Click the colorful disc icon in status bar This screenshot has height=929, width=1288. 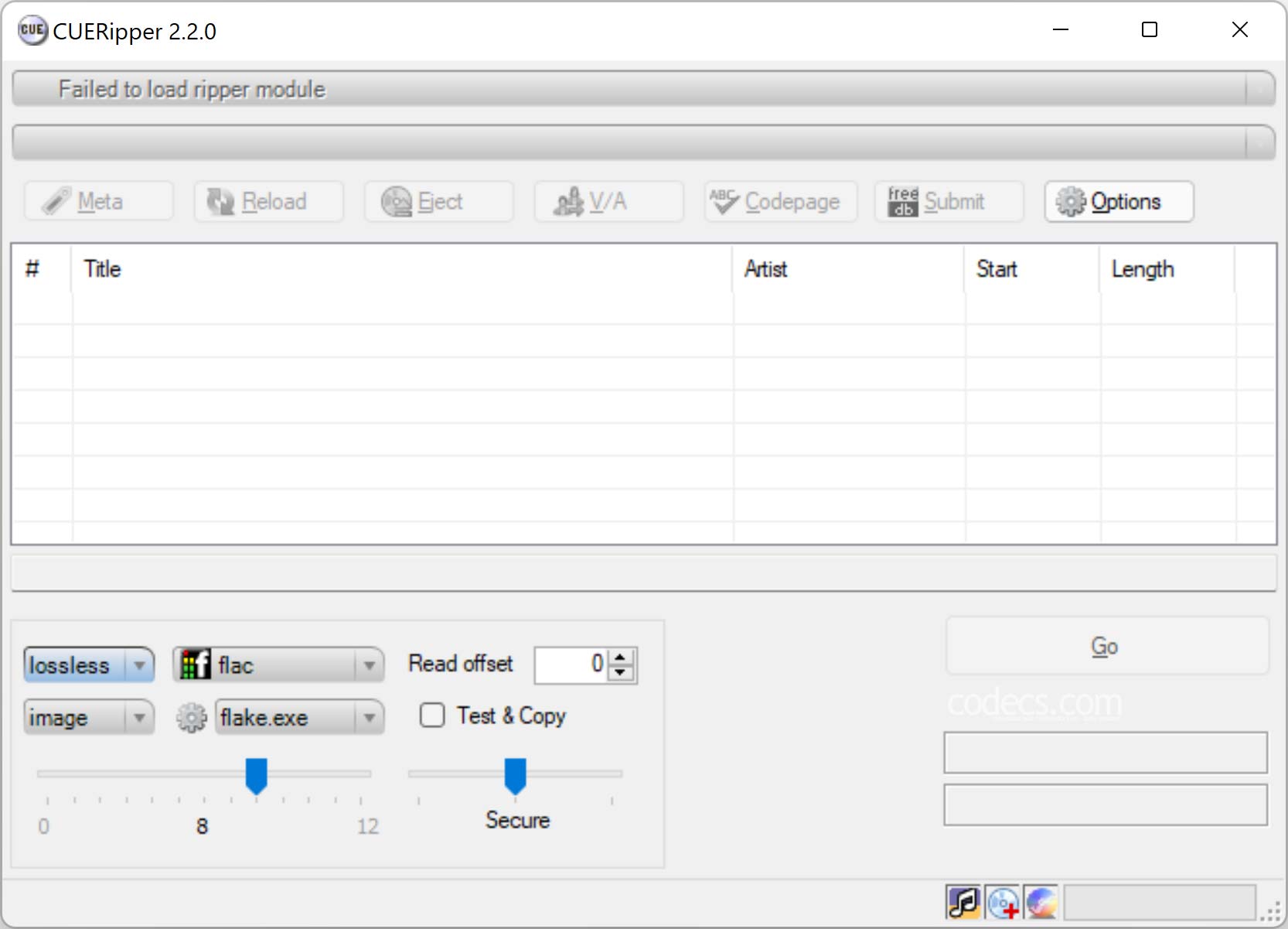point(1041,902)
